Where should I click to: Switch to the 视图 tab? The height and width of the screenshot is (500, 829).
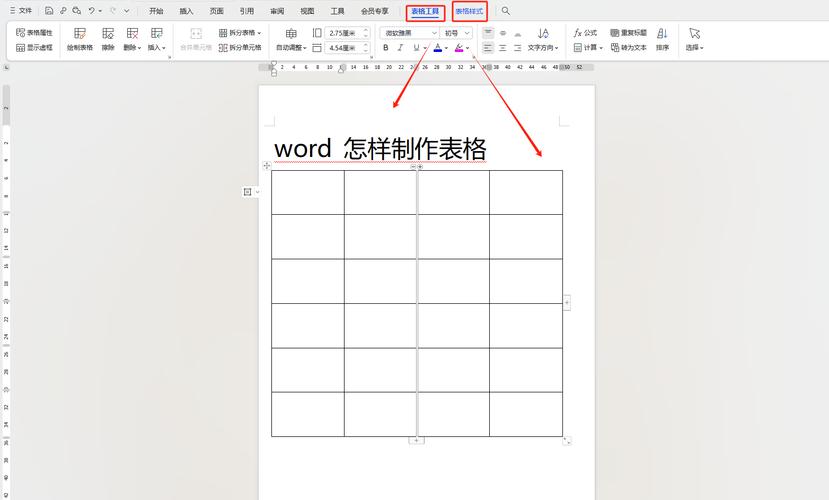[307, 11]
